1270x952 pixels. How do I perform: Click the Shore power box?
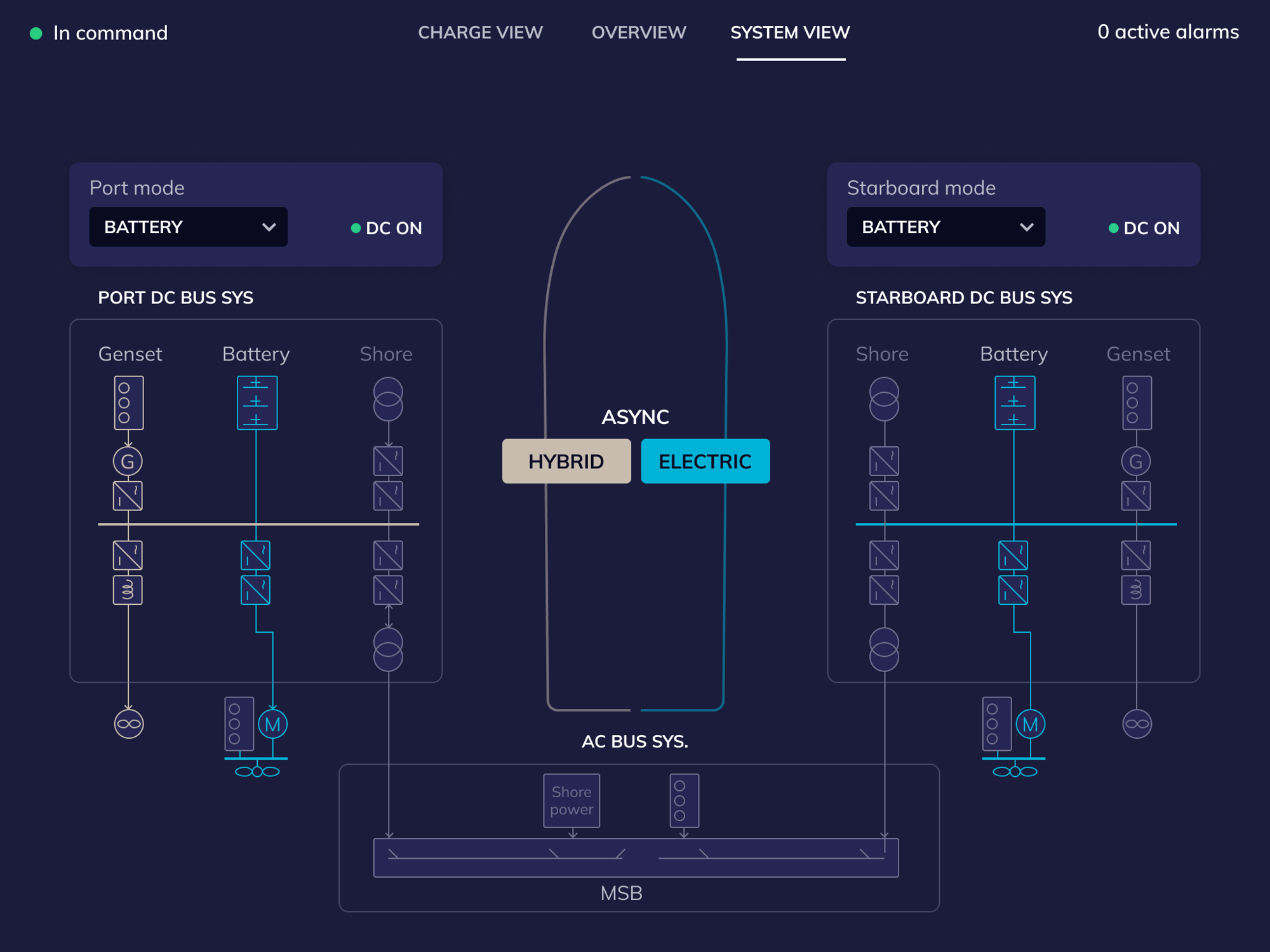[x=571, y=800]
